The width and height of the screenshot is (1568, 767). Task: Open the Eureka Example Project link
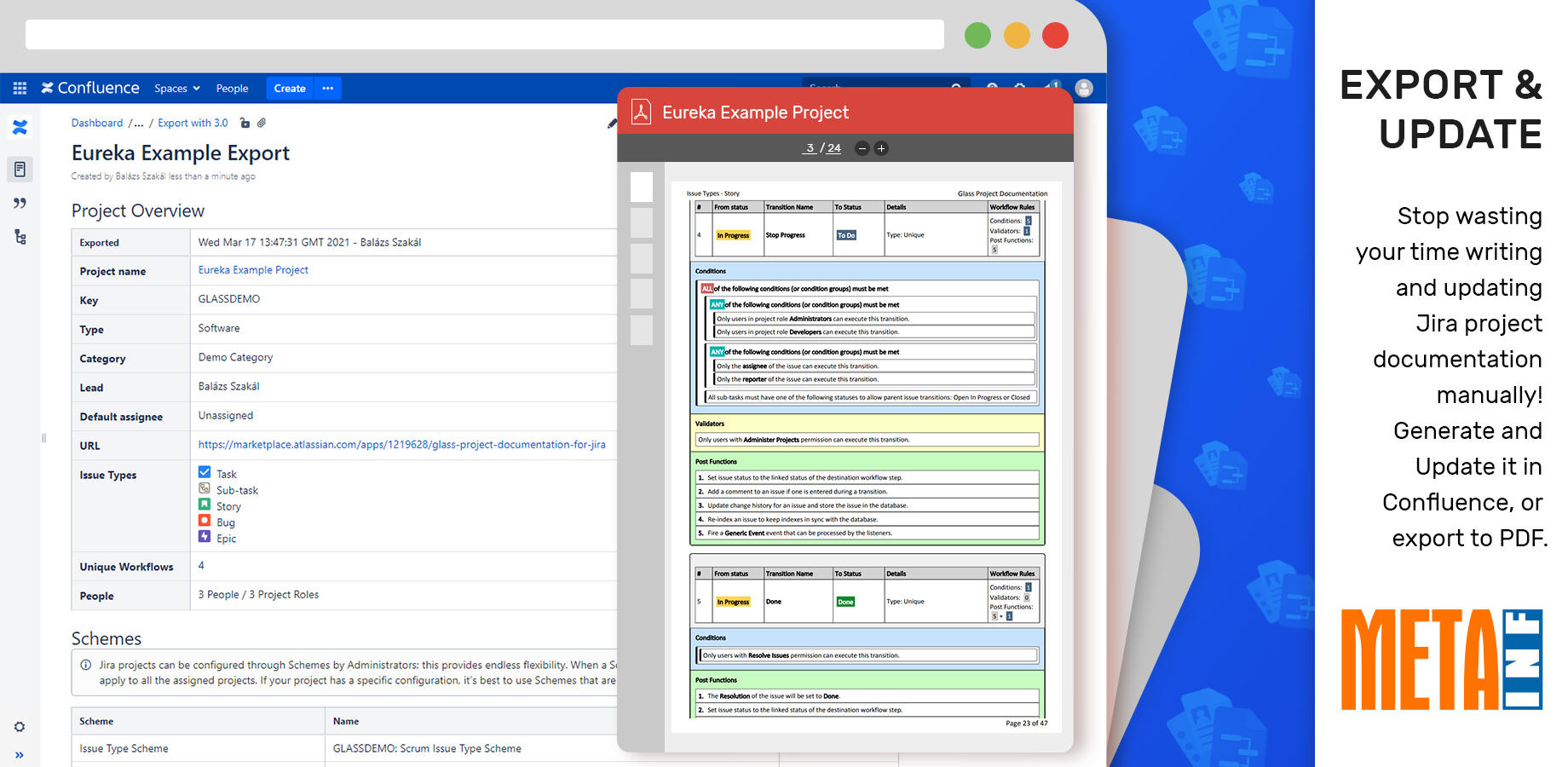[252, 269]
